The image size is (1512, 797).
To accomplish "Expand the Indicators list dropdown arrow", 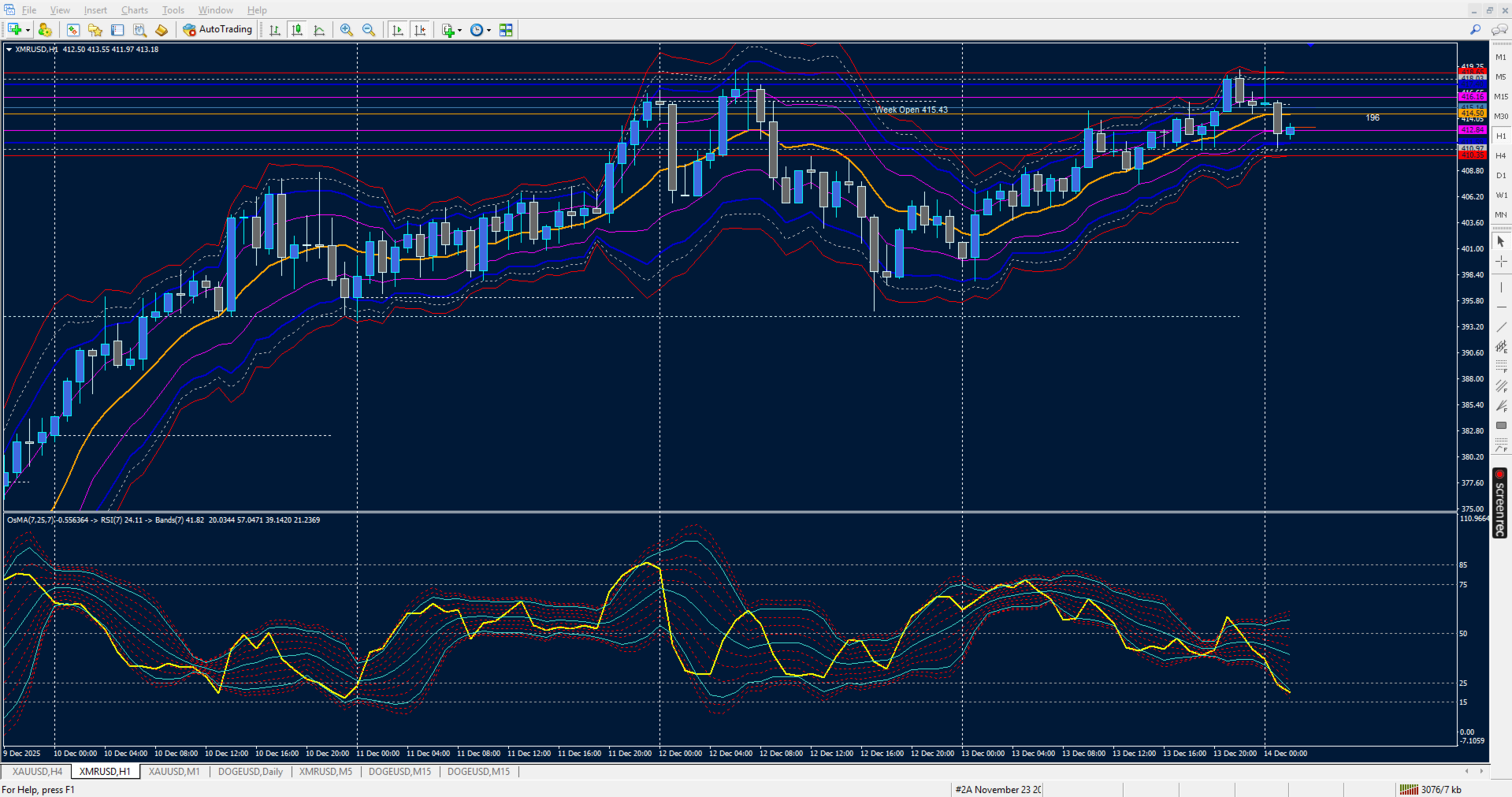I will (x=459, y=30).
